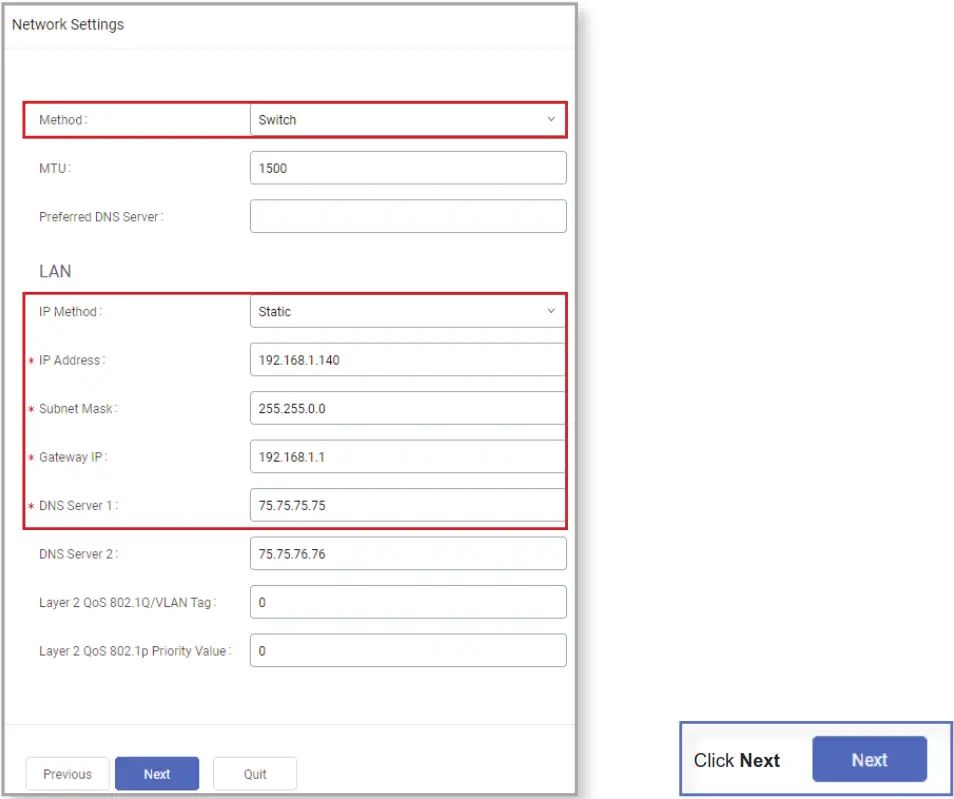This screenshot has width=954, height=799.
Task: Open the IP Method dropdown showing Static
Action: (408, 311)
